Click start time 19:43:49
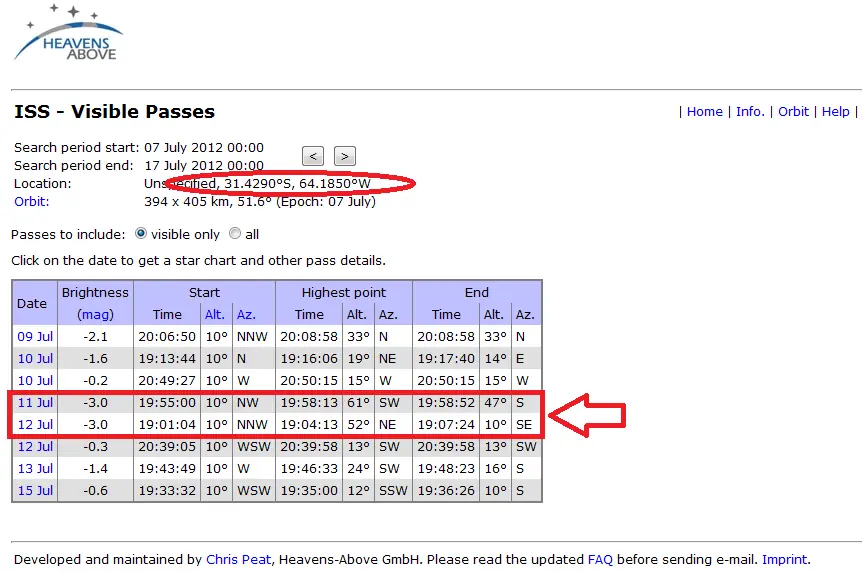The width and height of the screenshot is (863, 572). 167,469
